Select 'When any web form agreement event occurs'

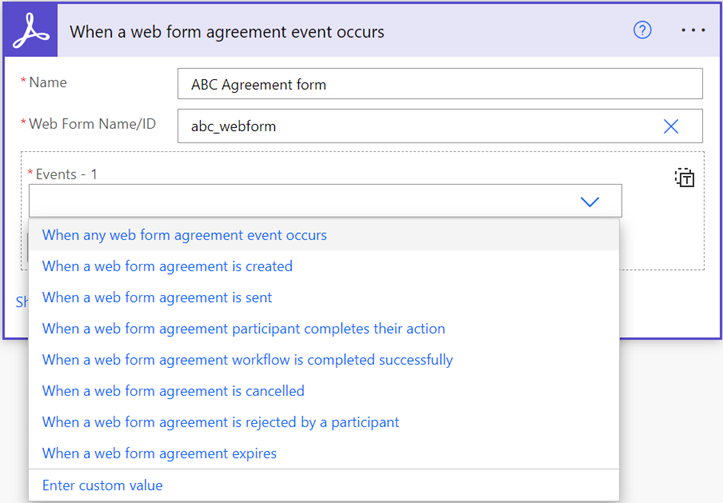(x=185, y=235)
